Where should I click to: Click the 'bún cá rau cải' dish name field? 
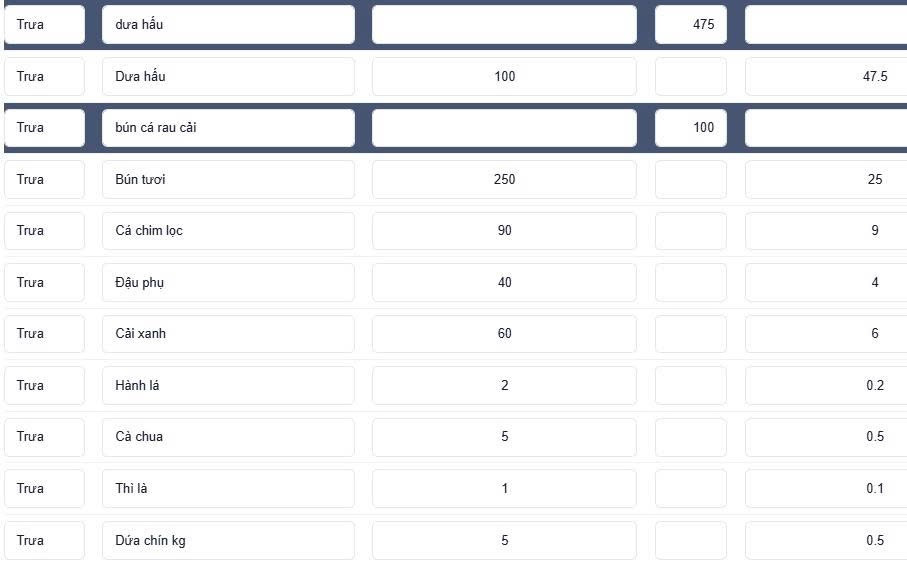point(228,127)
